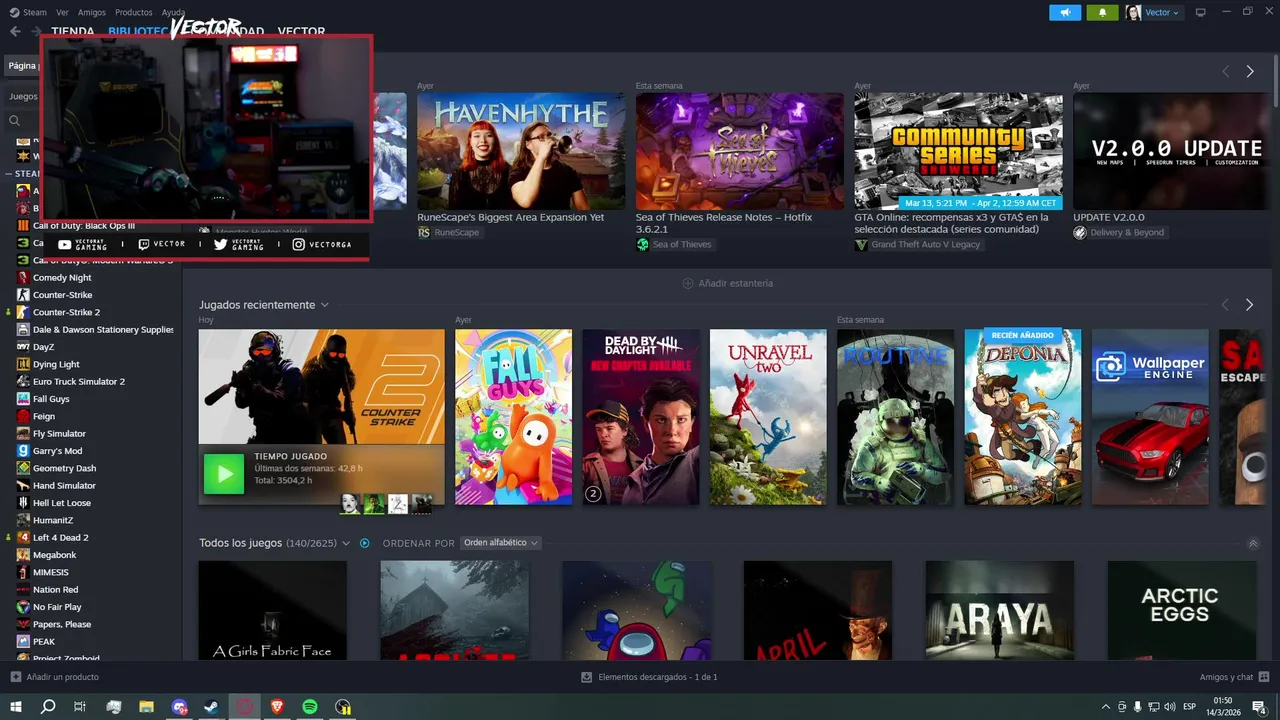
Task: Click the Counter-Strike 2 icon in sidebar
Action: (x=23, y=312)
